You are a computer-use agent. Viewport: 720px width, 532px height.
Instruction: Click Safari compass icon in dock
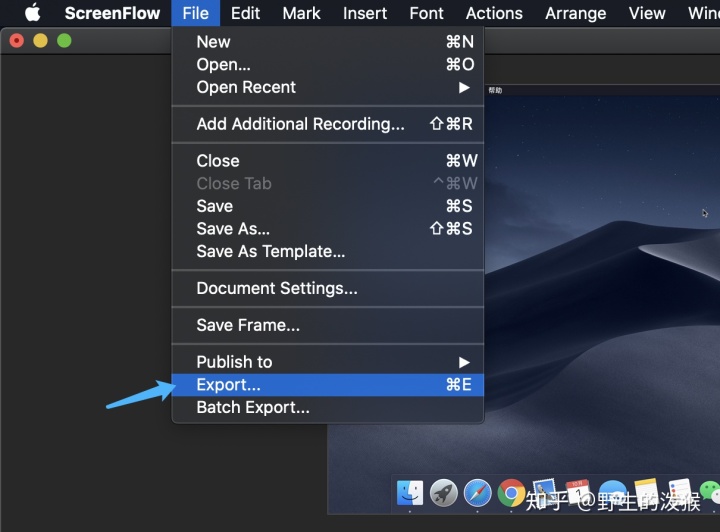[478, 493]
